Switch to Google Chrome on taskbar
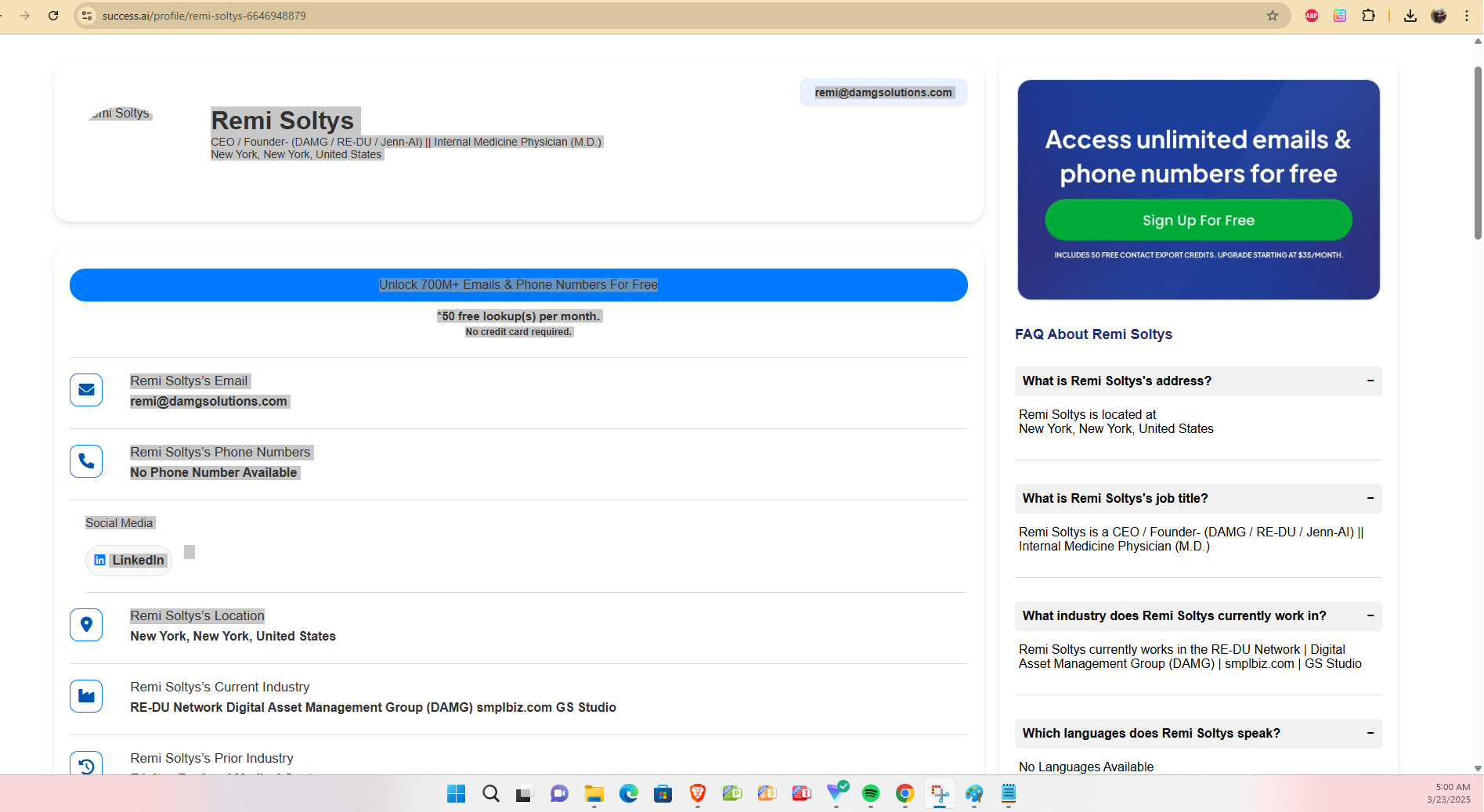The height and width of the screenshot is (812, 1484). click(x=905, y=794)
